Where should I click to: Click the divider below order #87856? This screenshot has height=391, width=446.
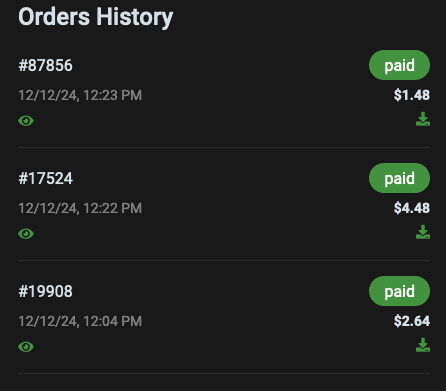click(x=224, y=147)
